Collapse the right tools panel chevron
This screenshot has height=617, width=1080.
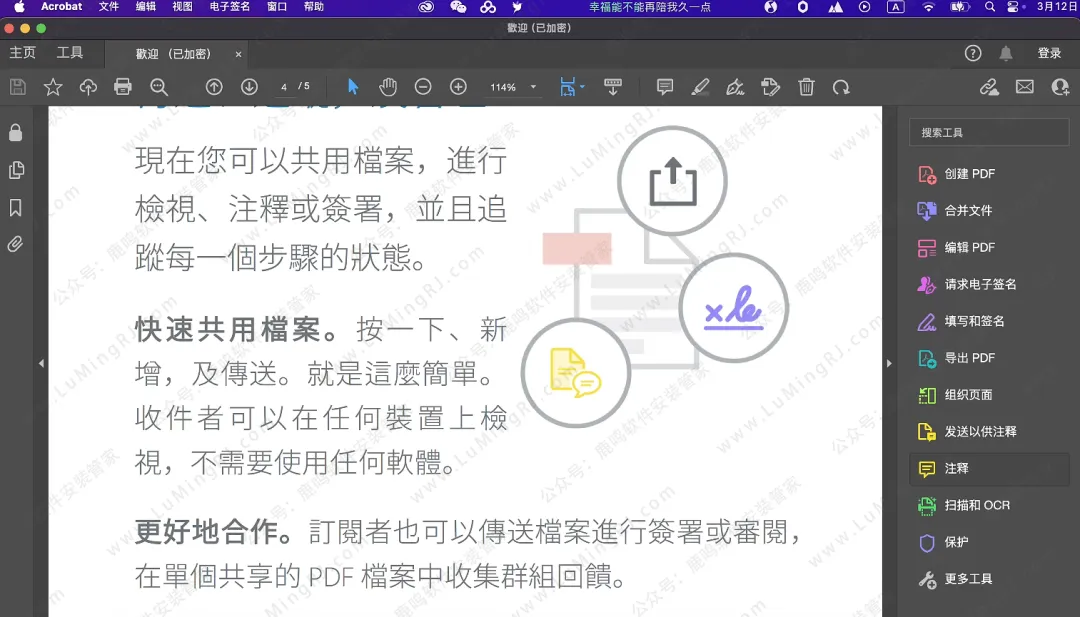coord(889,363)
